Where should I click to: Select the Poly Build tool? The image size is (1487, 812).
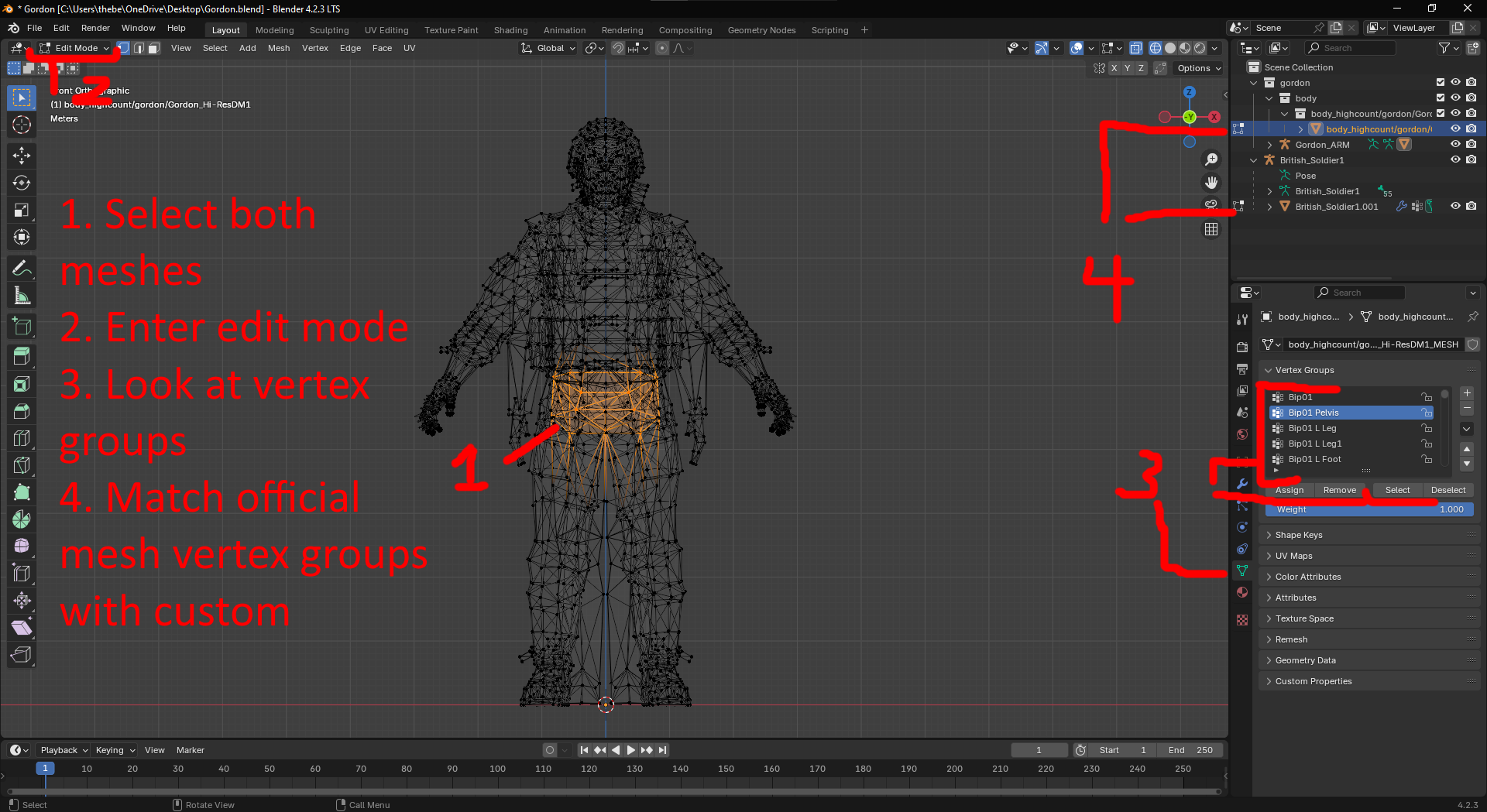point(22,492)
